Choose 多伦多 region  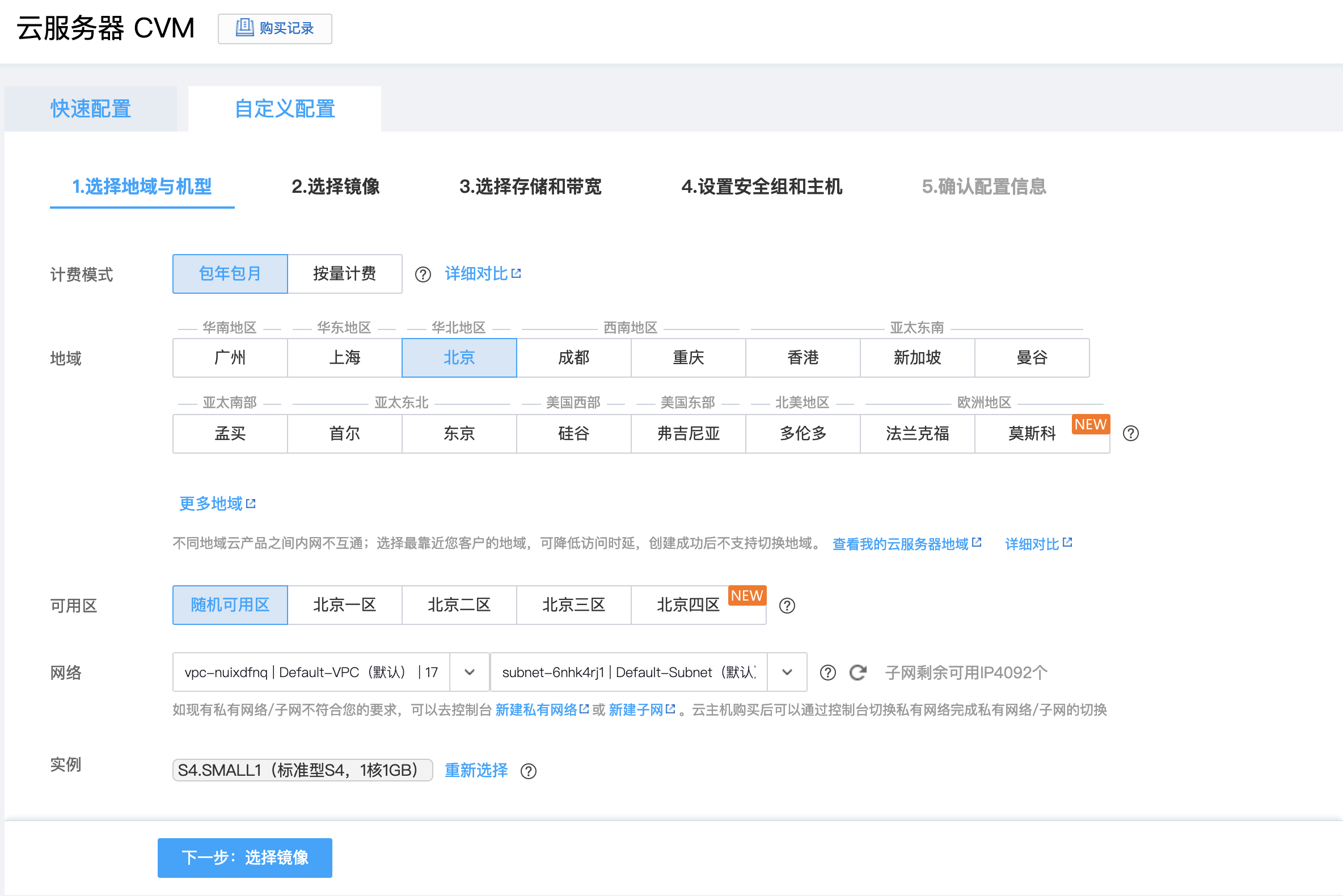coord(803,434)
